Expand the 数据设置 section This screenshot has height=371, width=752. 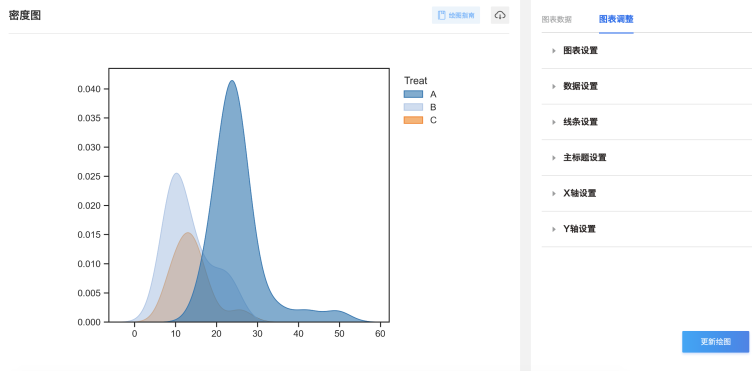[646, 86]
